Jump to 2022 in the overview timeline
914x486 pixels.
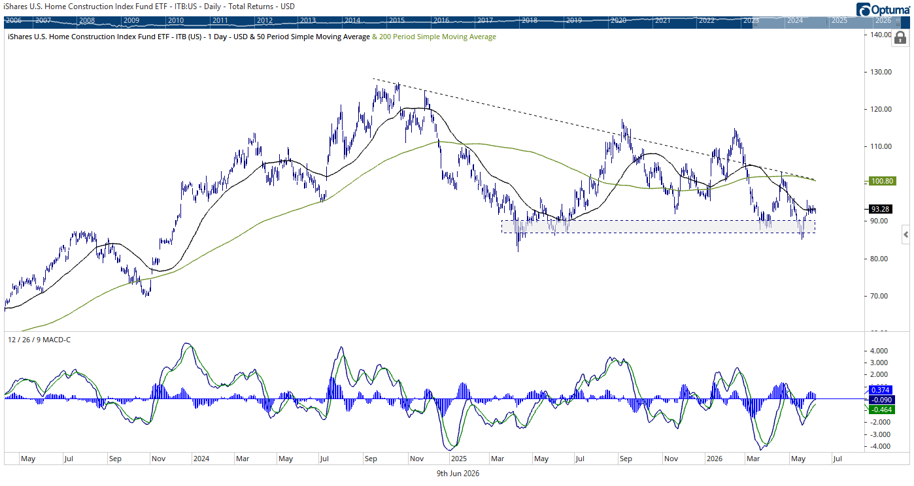click(706, 20)
